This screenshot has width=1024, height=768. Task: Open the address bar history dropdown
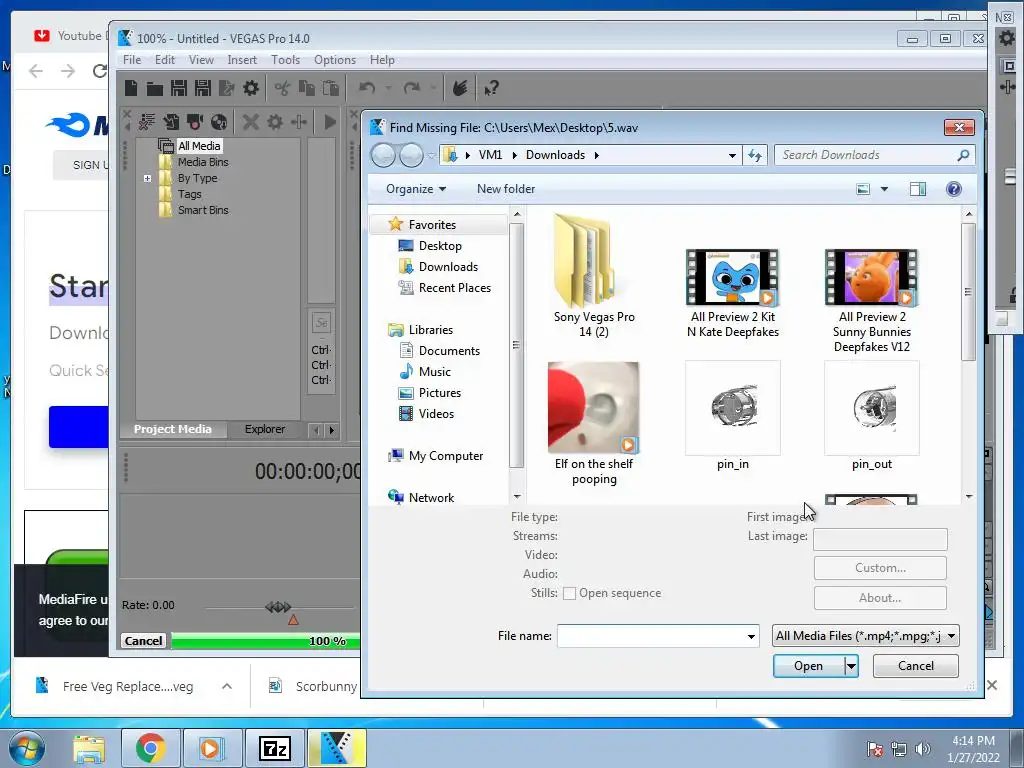[732, 155]
